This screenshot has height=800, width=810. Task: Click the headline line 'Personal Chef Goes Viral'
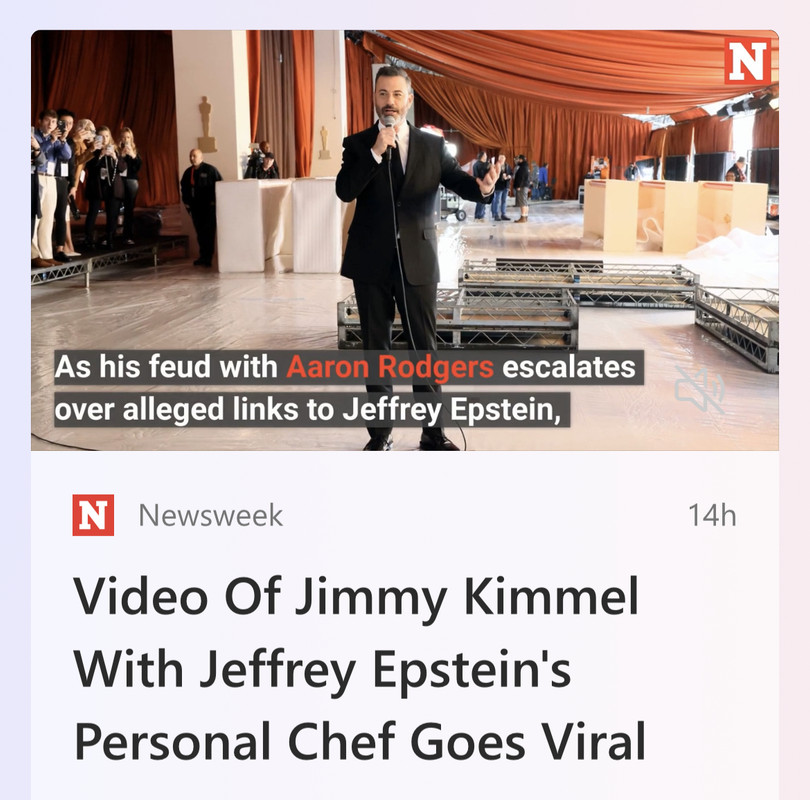[x=360, y=742]
